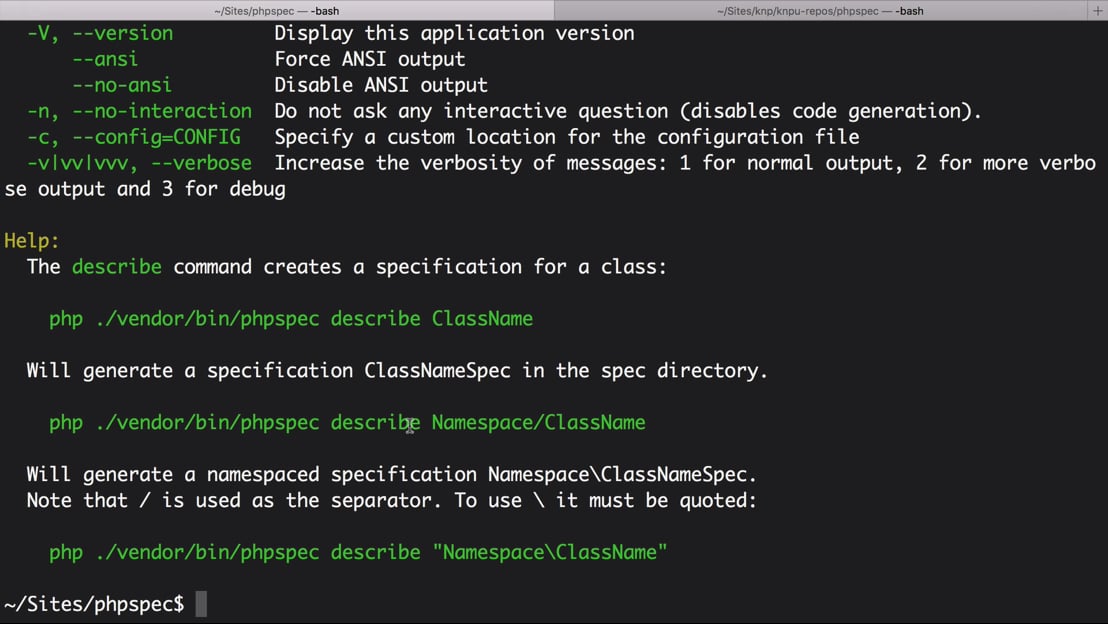The height and width of the screenshot is (624, 1108).
Task: Click 'Increase the verbosity of messages' text
Action: click(685, 163)
